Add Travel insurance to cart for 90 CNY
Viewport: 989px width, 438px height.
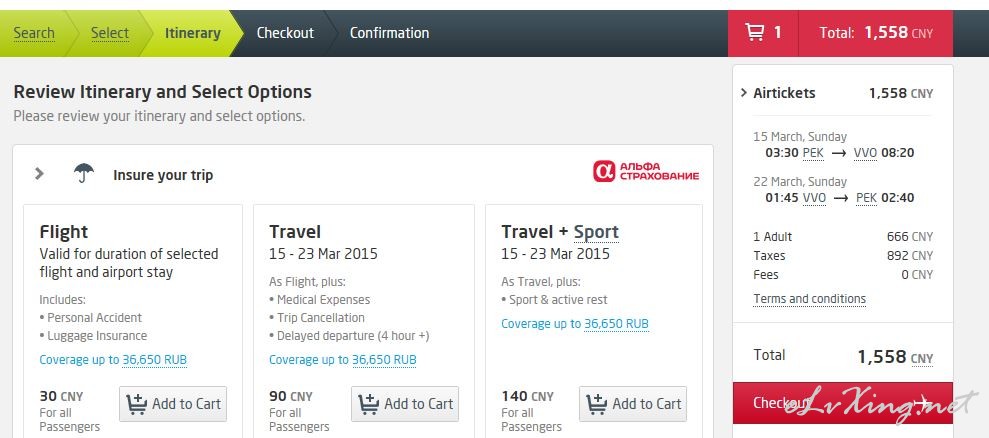pos(405,404)
